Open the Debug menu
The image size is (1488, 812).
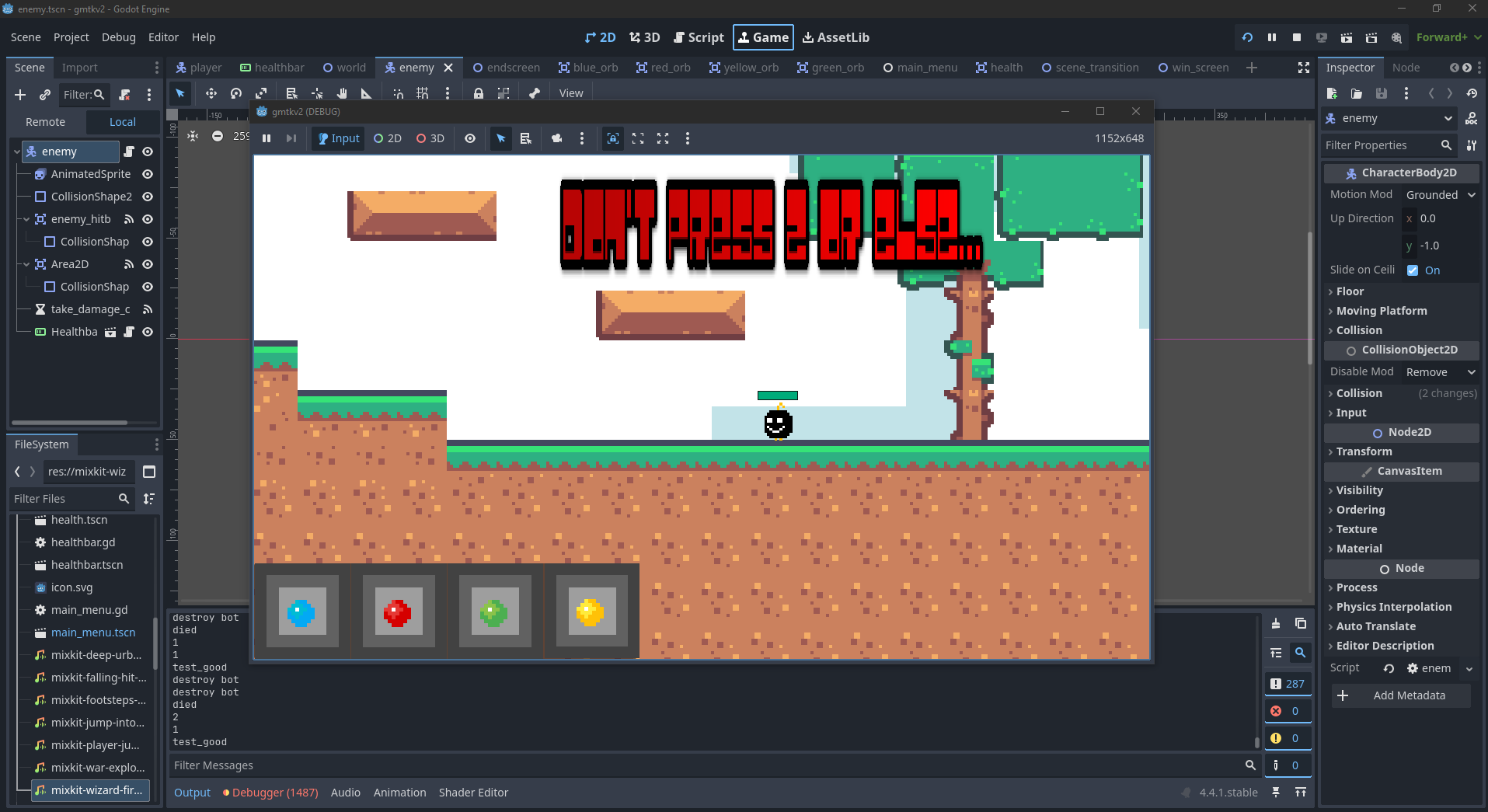click(x=118, y=37)
